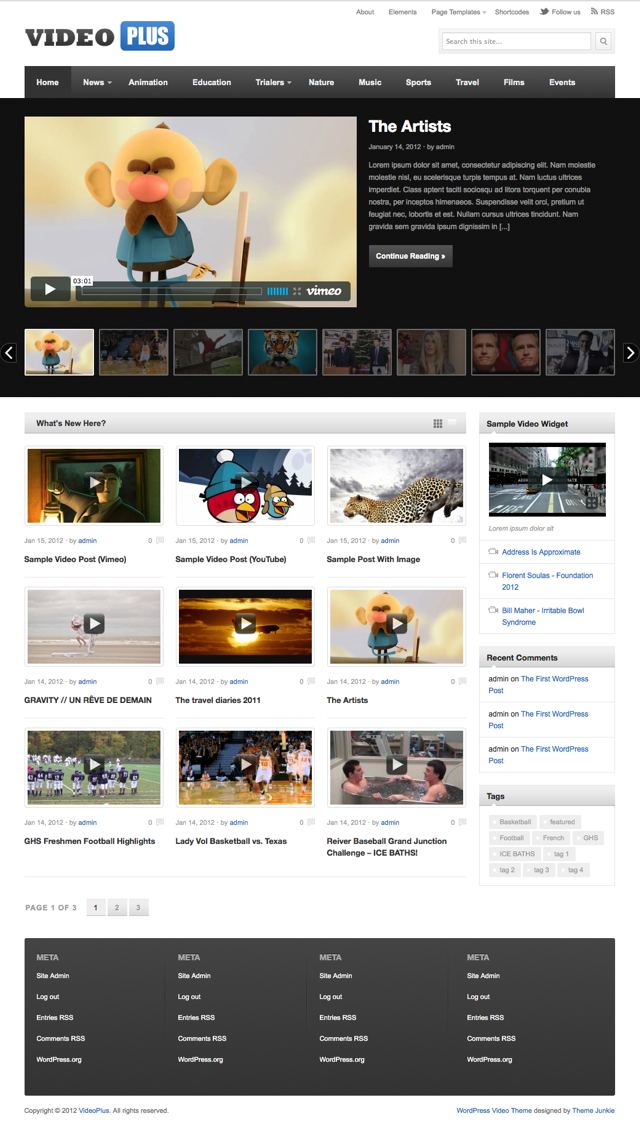Open the Music category
This screenshot has width=640, height=1126.
[370, 83]
